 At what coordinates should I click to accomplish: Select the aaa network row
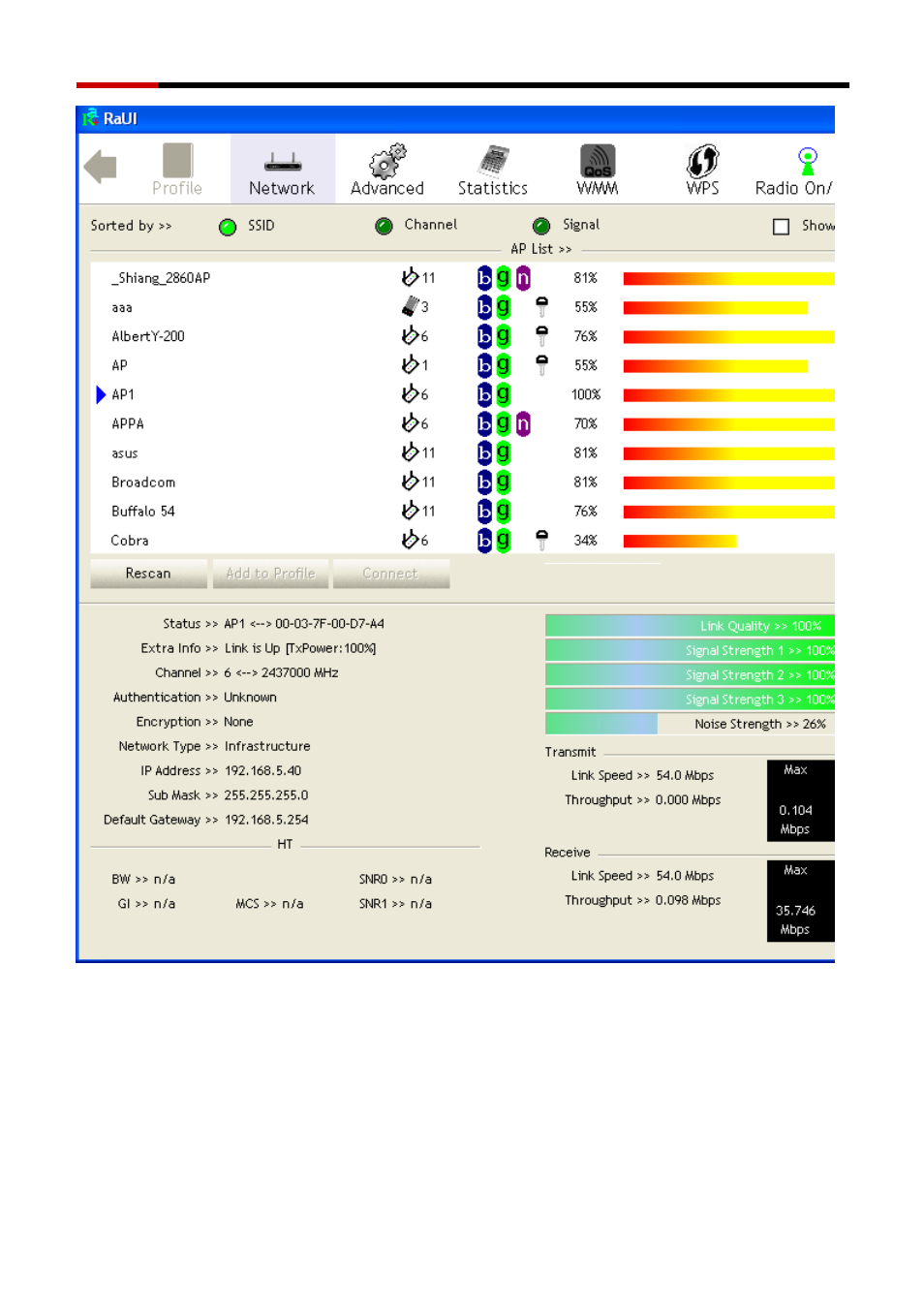pyautogui.click(x=463, y=307)
